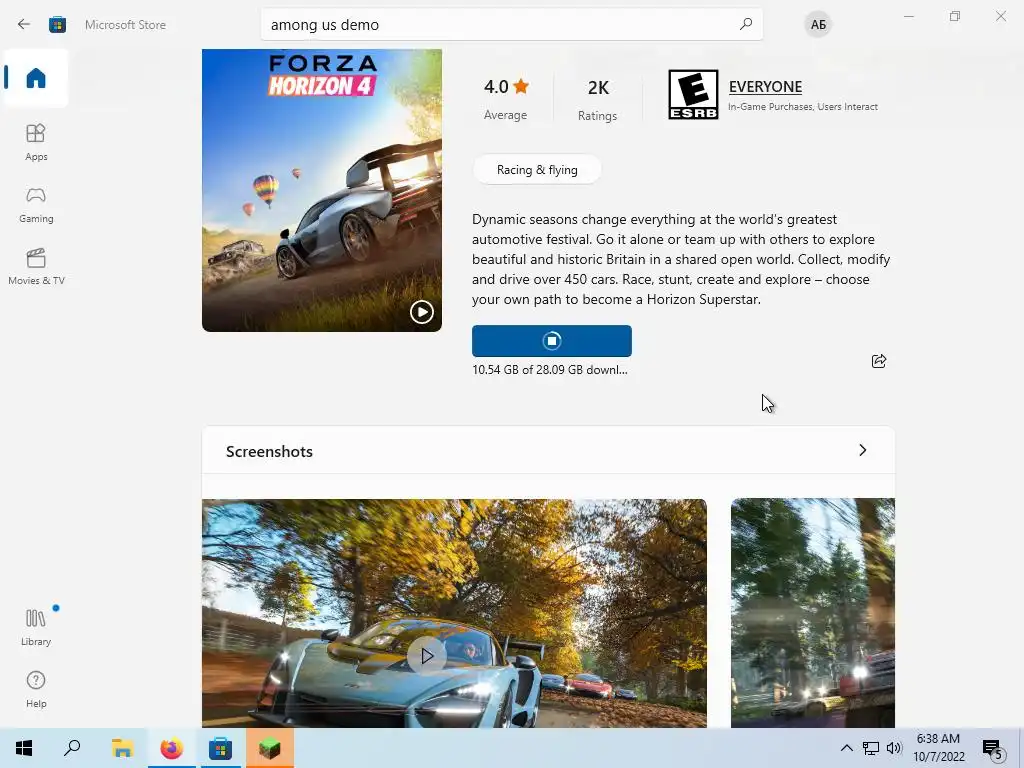Switch to the Gaming section
Screen dimensions: 1024x768
coord(36,204)
